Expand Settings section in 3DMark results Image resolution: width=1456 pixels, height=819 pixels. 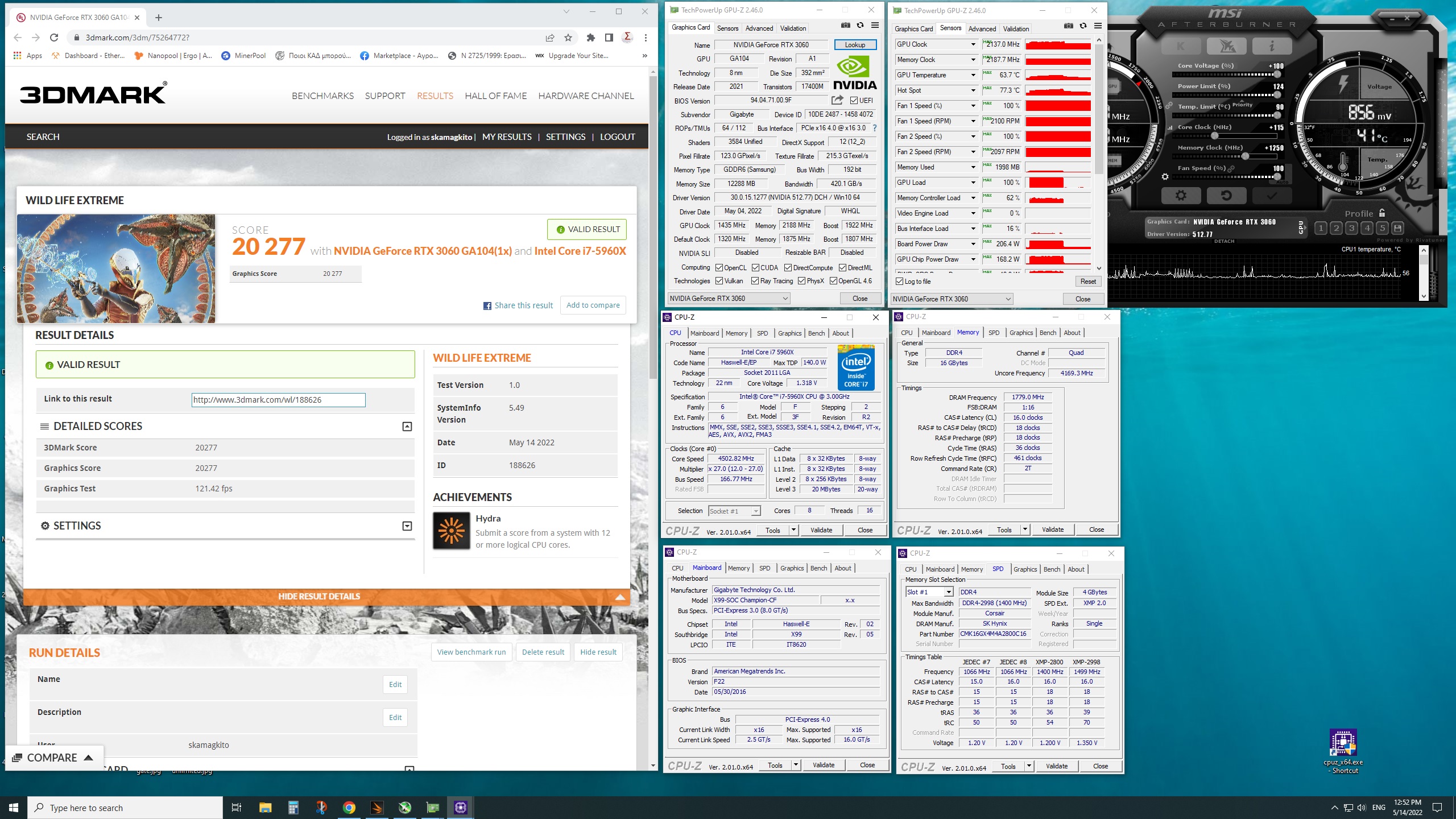407,526
